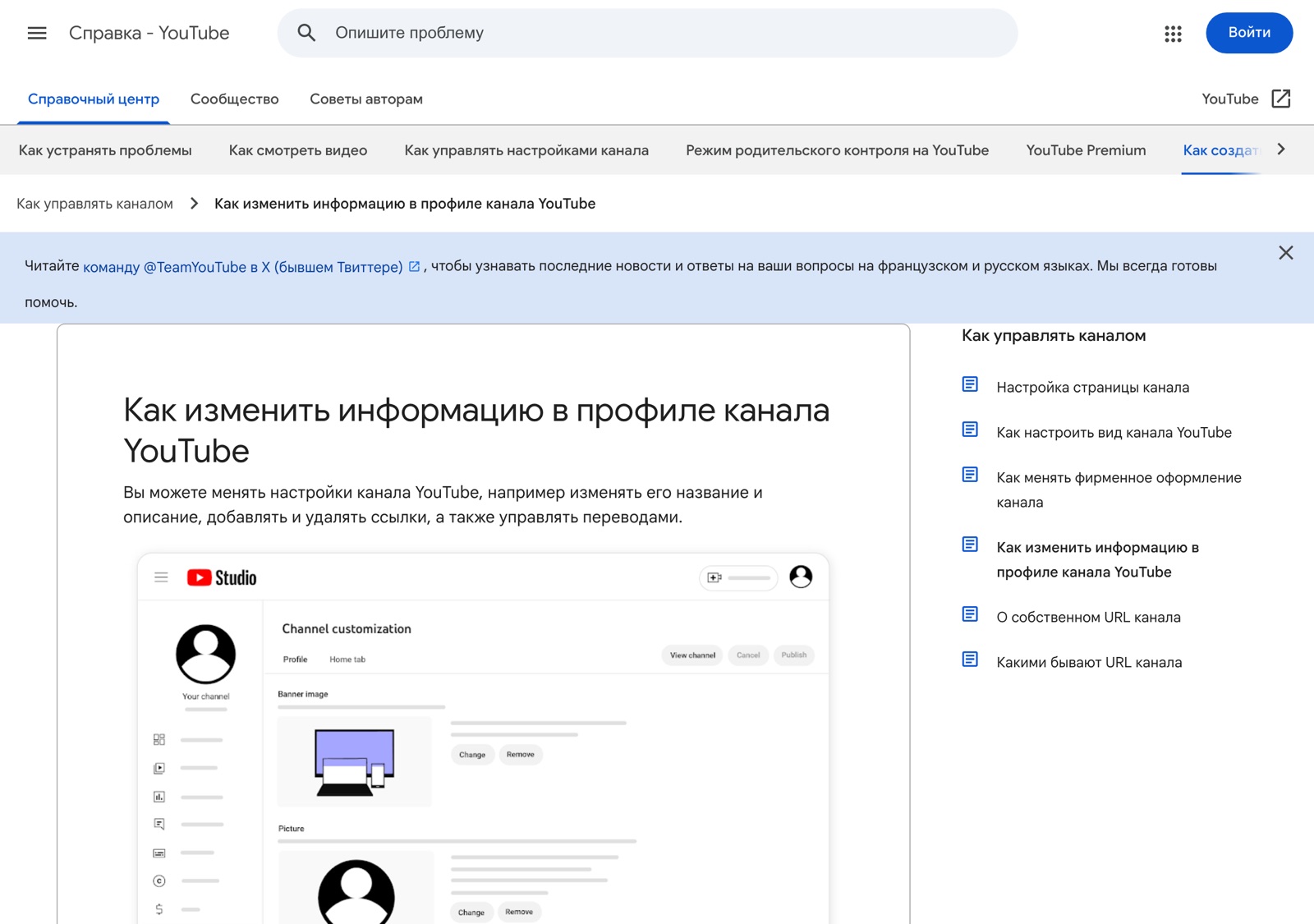Open Как настроить вид канала YouTube article

[1114, 433]
